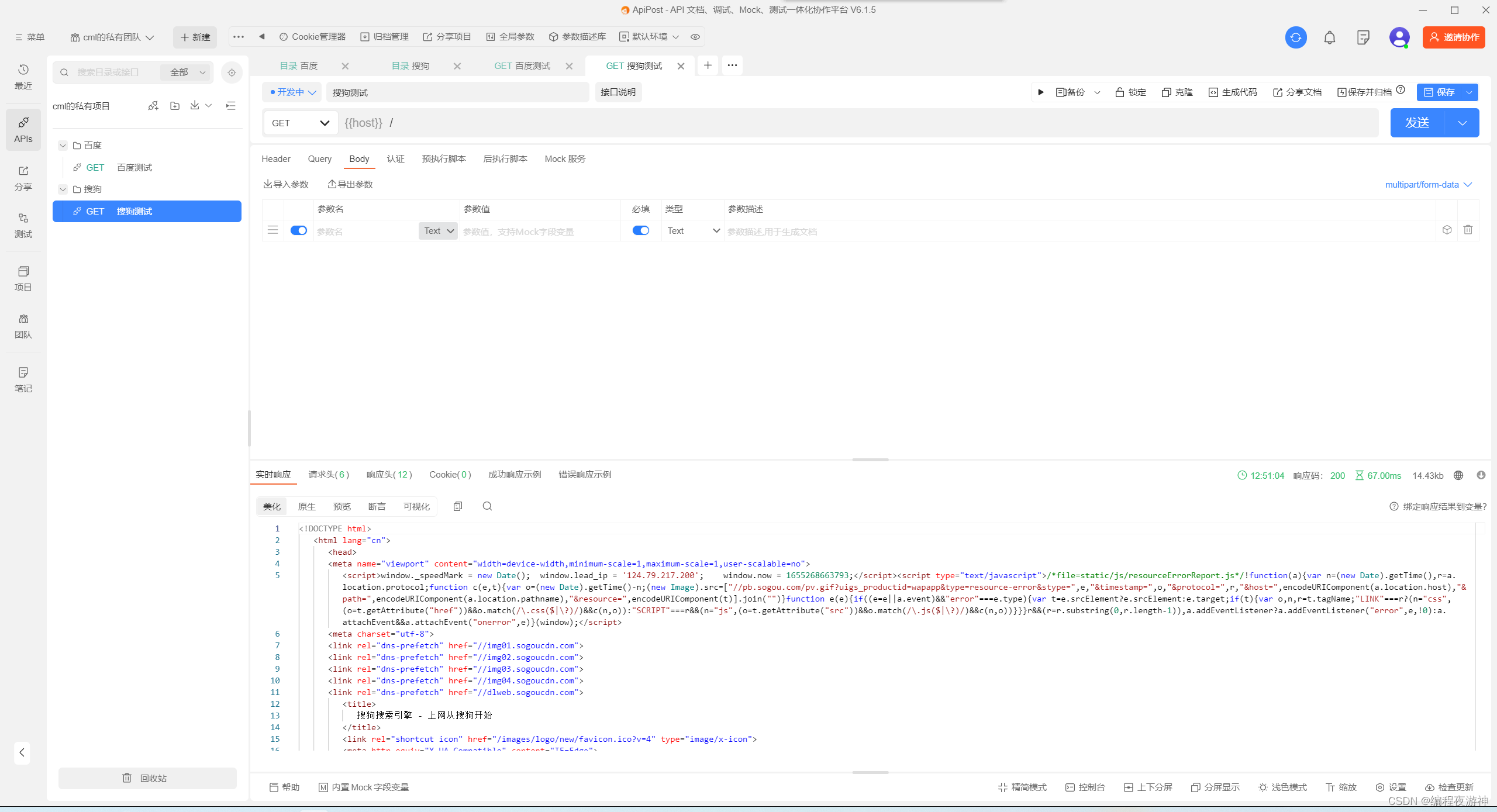
Task: Open the 测试 section in left sidebar
Action: [23, 225]
